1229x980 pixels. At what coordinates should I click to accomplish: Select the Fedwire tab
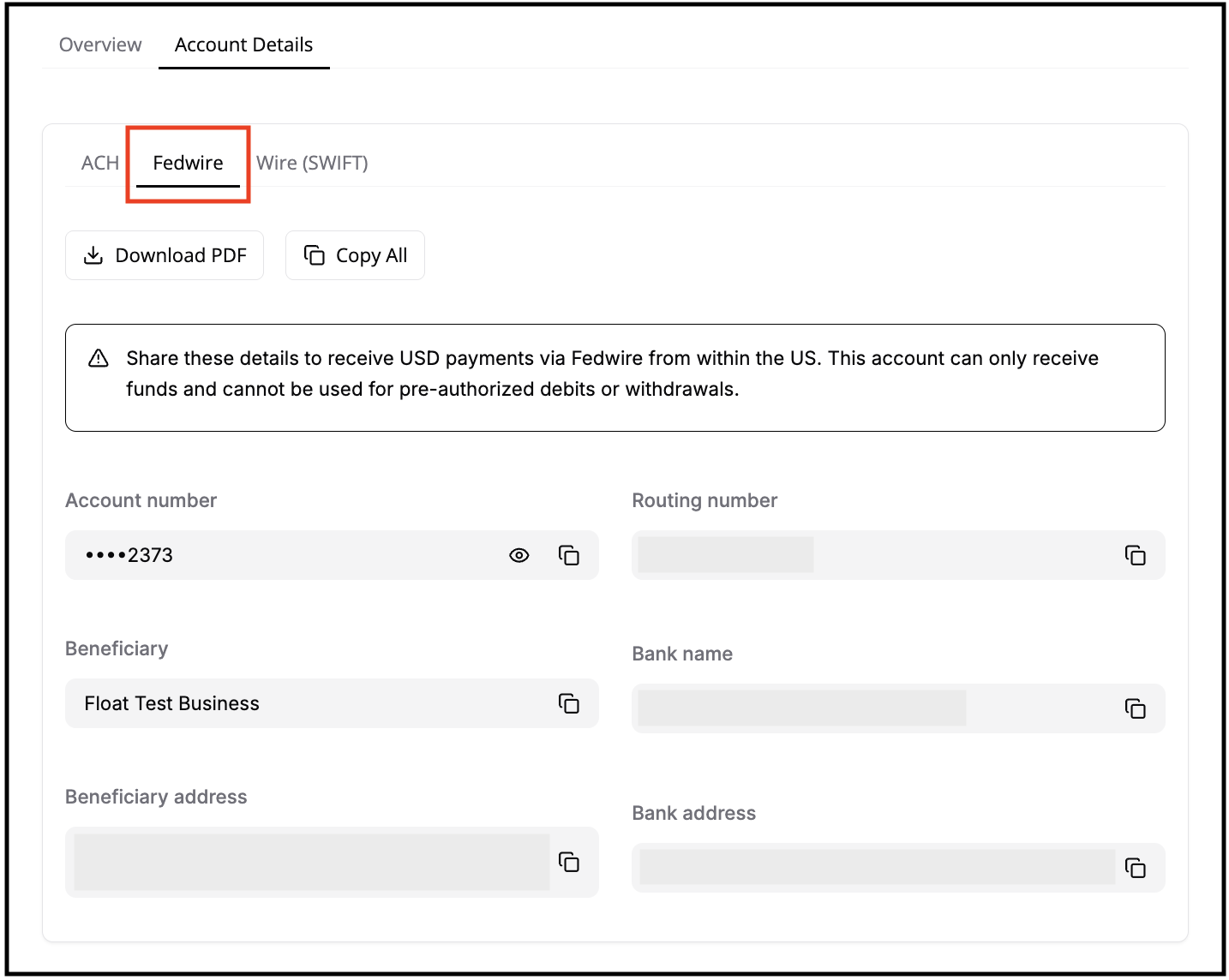[x=188, y=163]
